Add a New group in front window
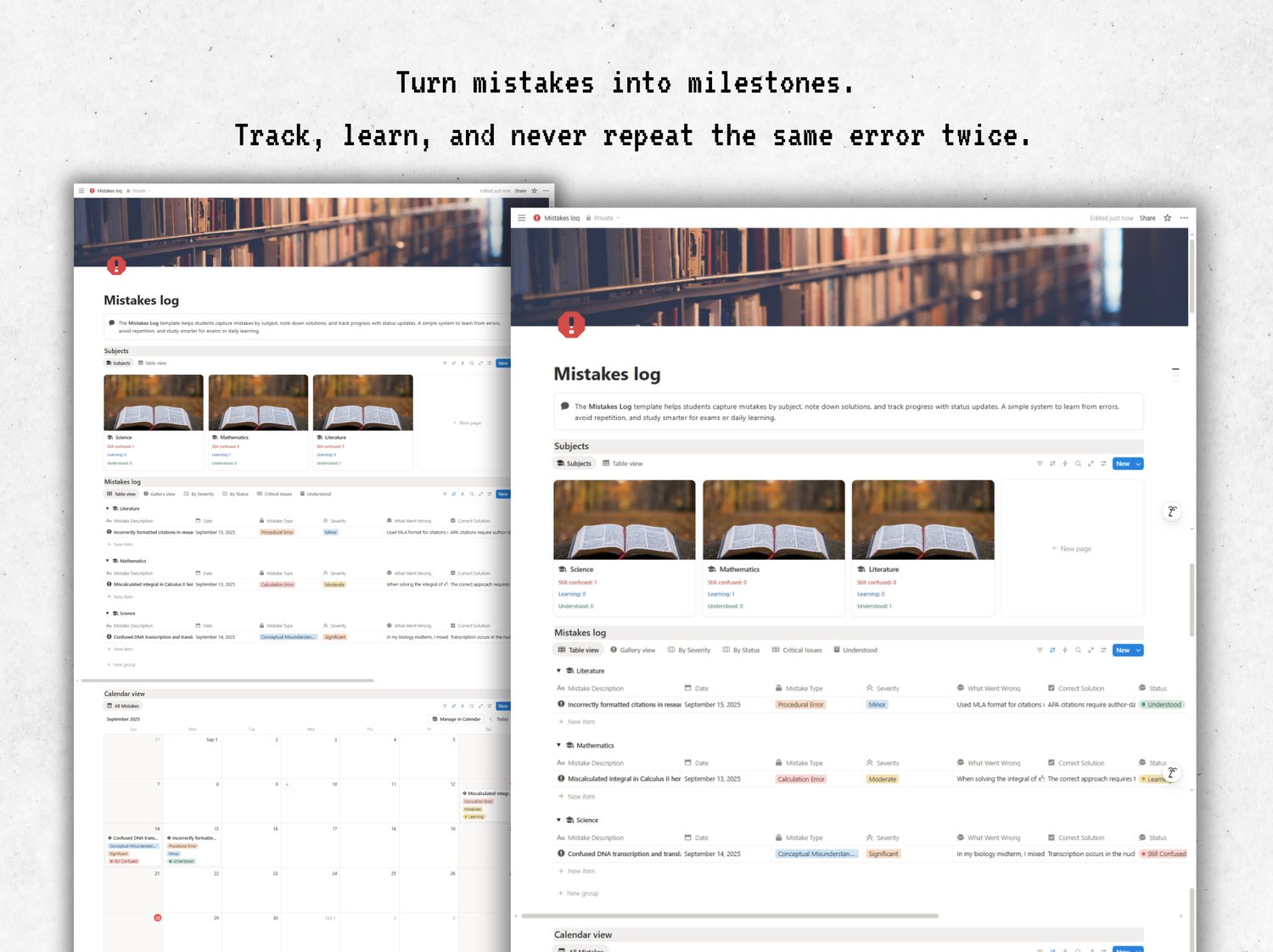Screen dimensions: 1273x952 click(x=578, y=893)
